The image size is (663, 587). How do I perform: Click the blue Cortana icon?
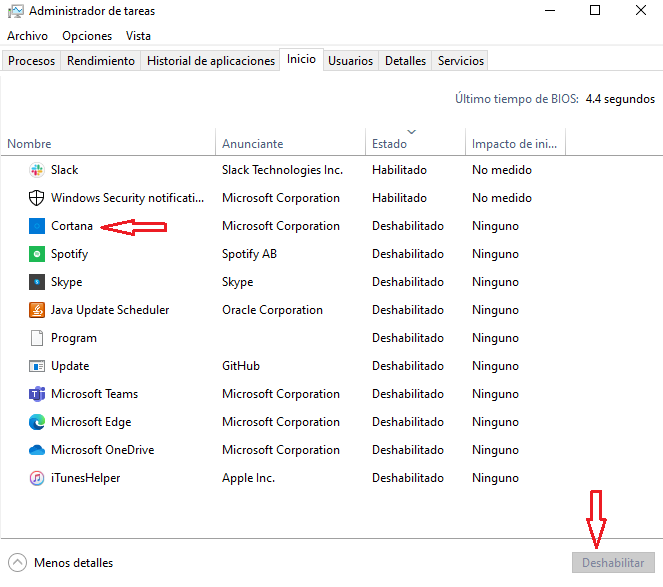37,226
